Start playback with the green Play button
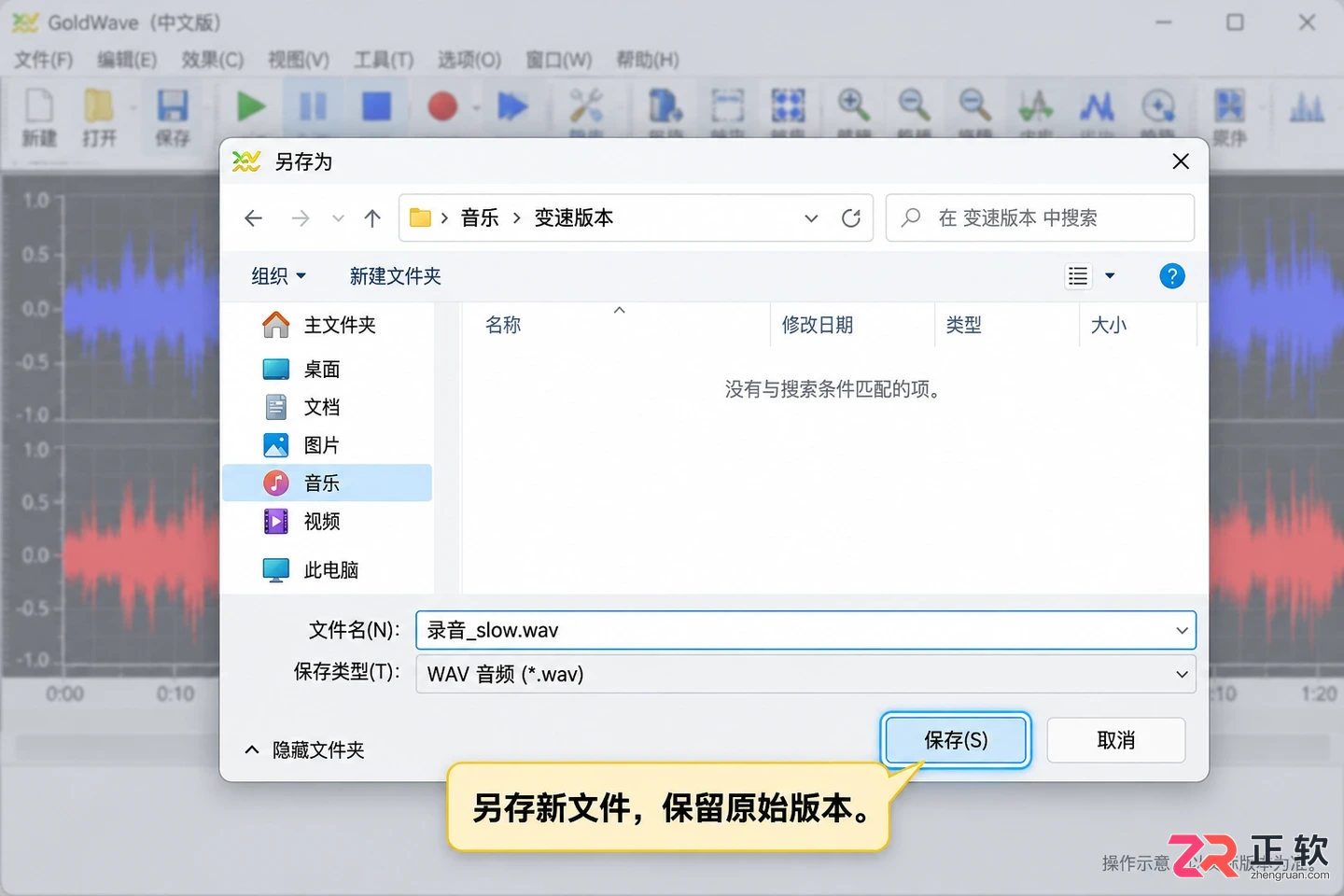Image resolution: width=1344 pixels, height=896 pixels. click(250, 106)
